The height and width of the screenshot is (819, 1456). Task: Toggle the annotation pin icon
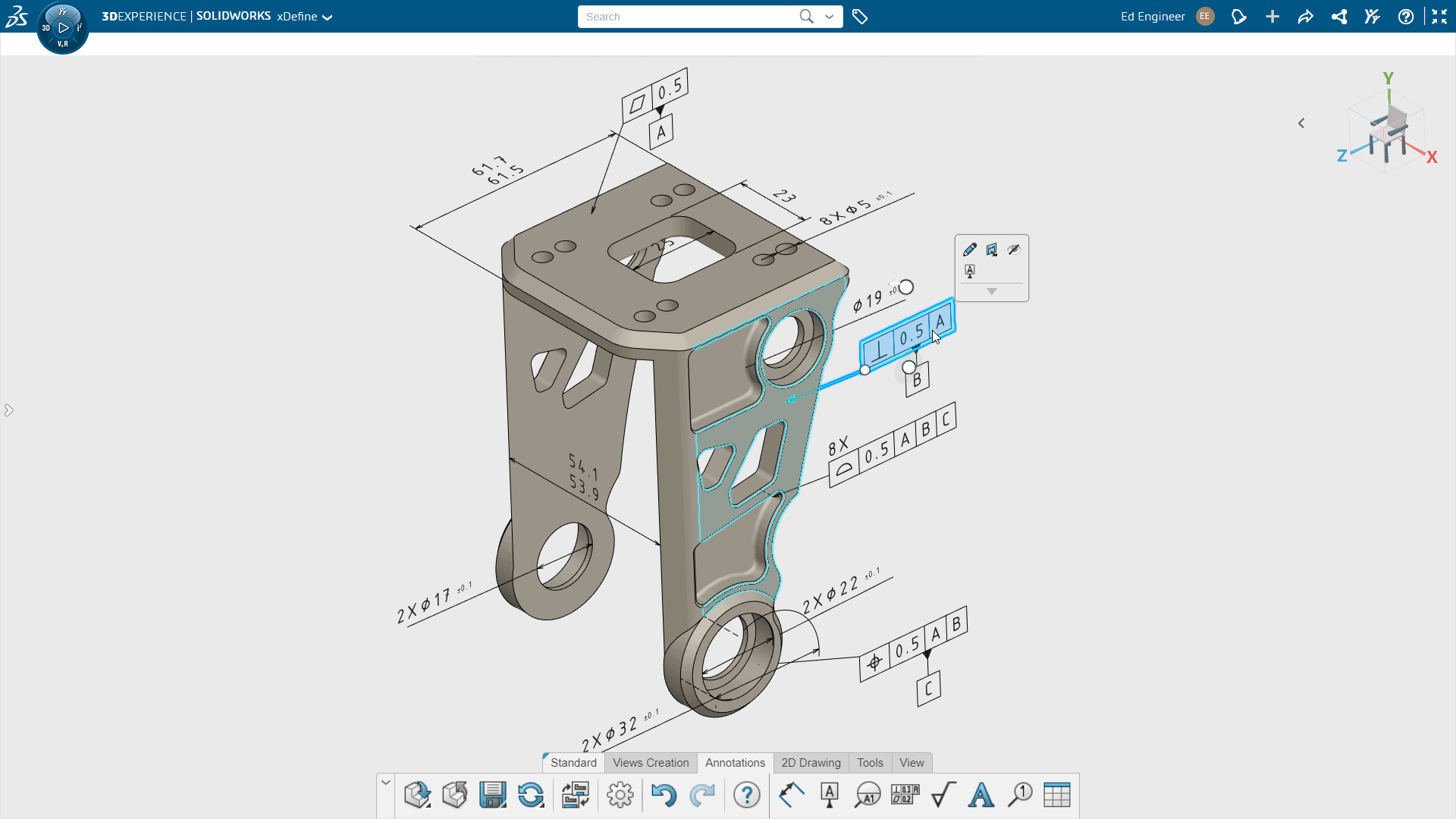click(x=970, y=271)
